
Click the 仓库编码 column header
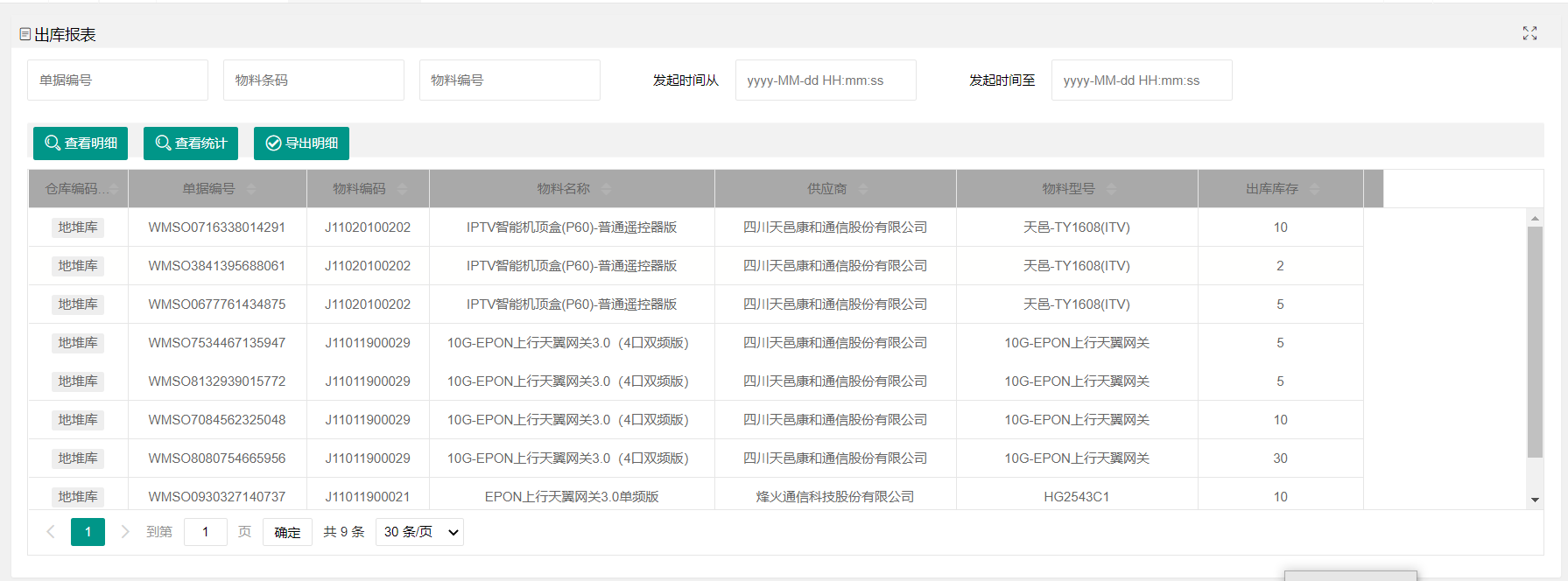[78, 189]
